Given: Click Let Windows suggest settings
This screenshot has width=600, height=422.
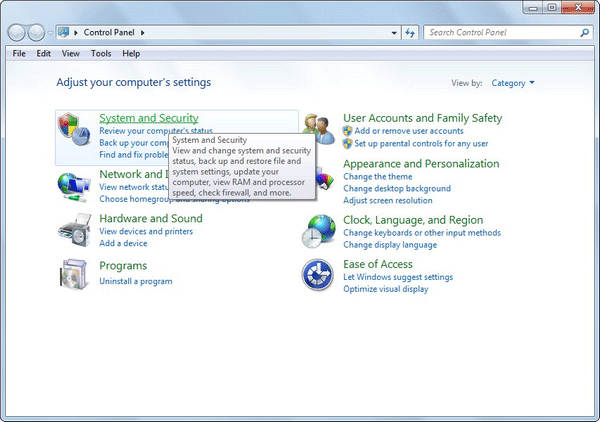Looking at the screenshot, I should click(398, 277).
